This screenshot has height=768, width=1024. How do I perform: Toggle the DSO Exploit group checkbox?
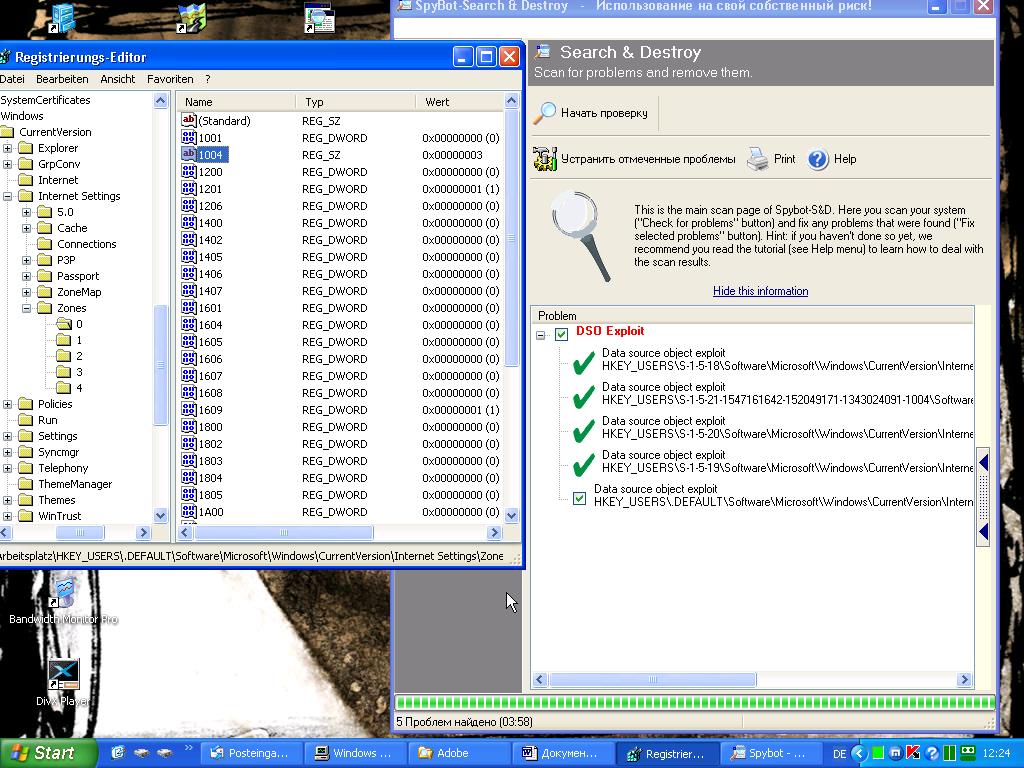pos(562,335)
